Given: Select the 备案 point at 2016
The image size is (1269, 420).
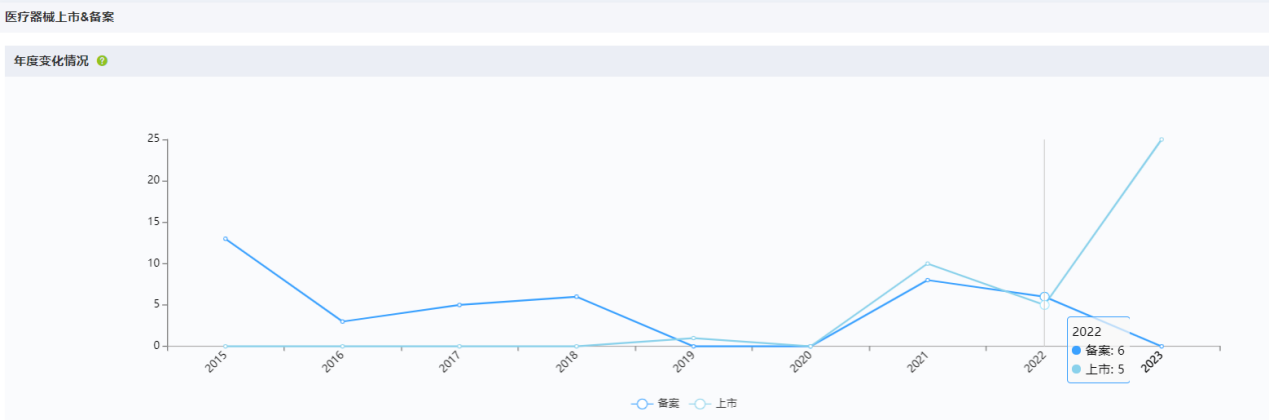Looking at the screenshot, I should 342,321.
